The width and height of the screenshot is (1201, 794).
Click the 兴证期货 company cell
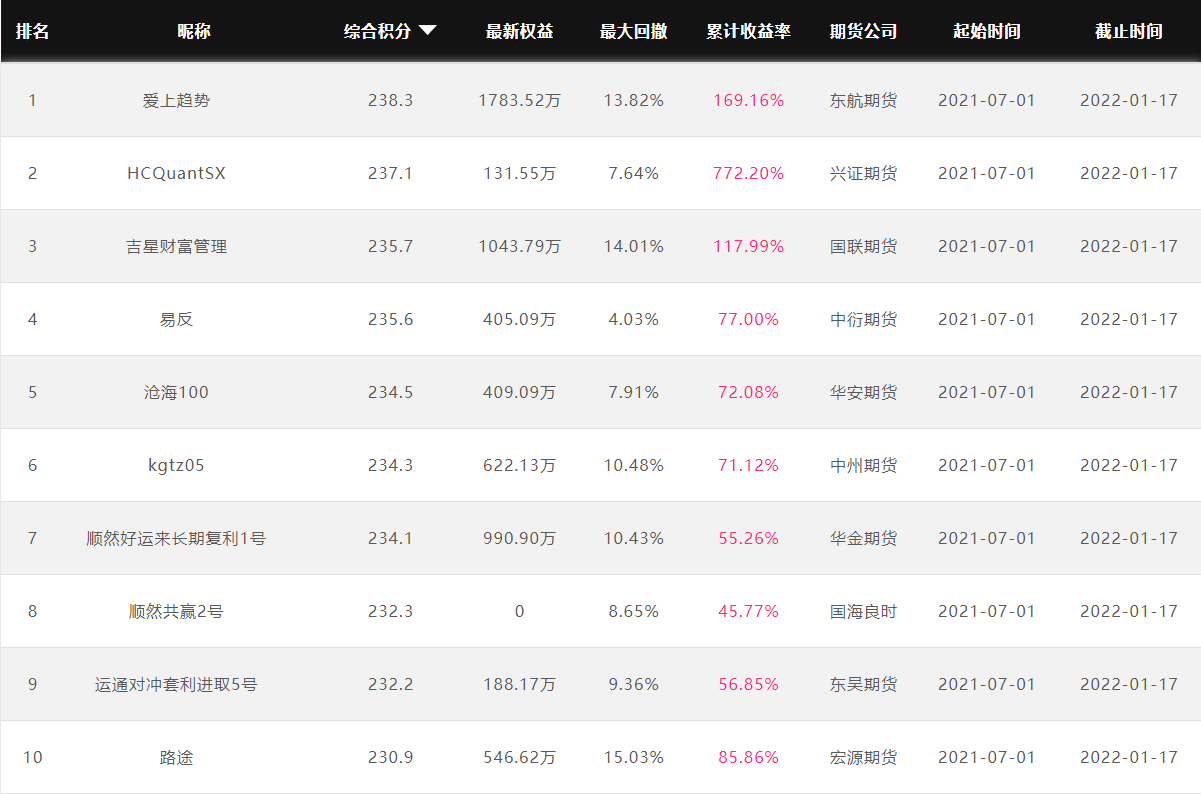[x=863, y=173]
